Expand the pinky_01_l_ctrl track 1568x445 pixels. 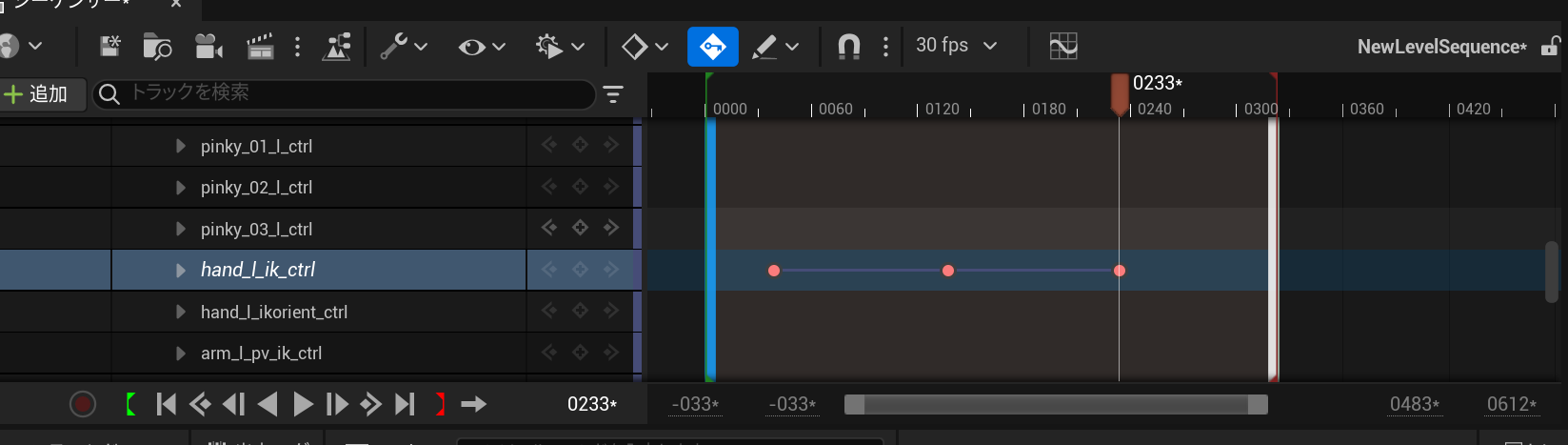pos(181,147)
